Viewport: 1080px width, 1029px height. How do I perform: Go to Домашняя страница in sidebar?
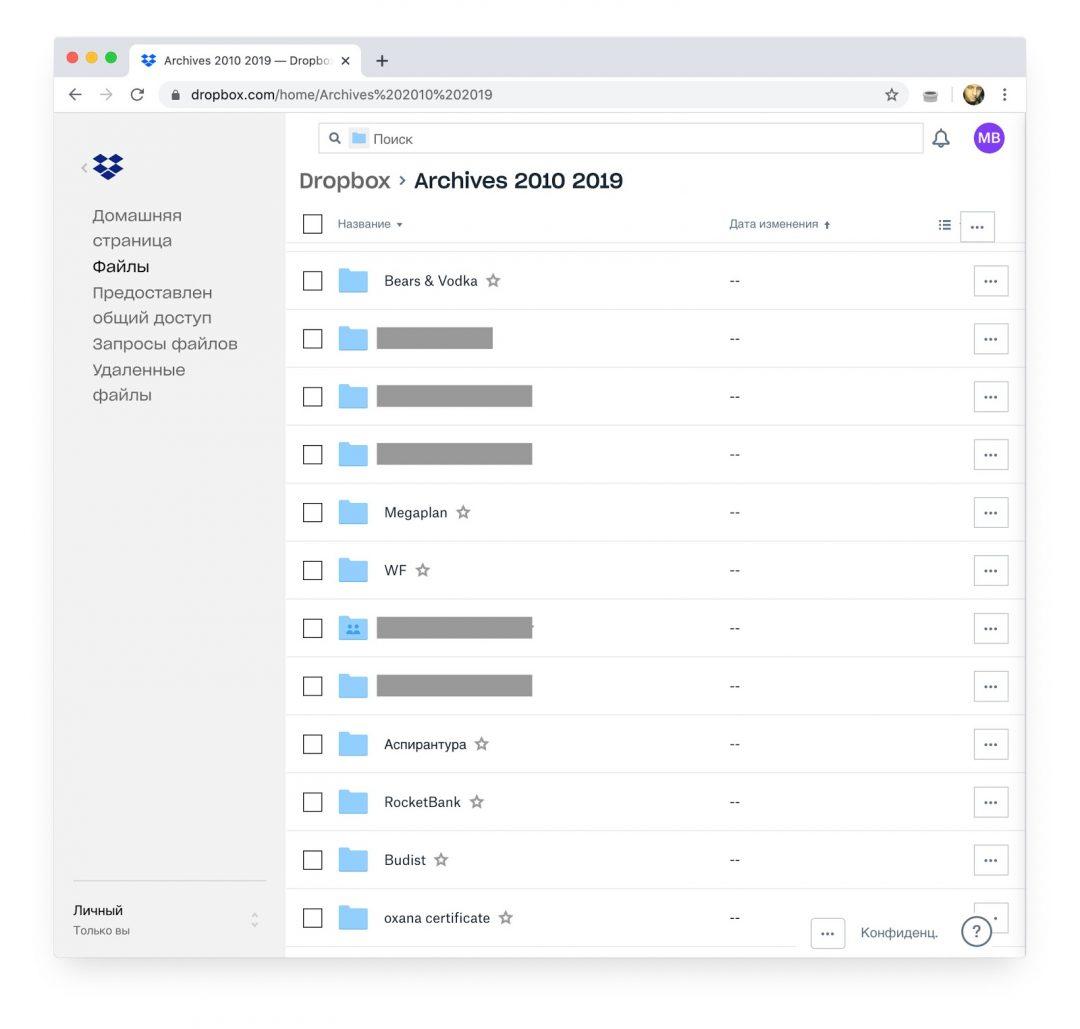coord(137,228)
